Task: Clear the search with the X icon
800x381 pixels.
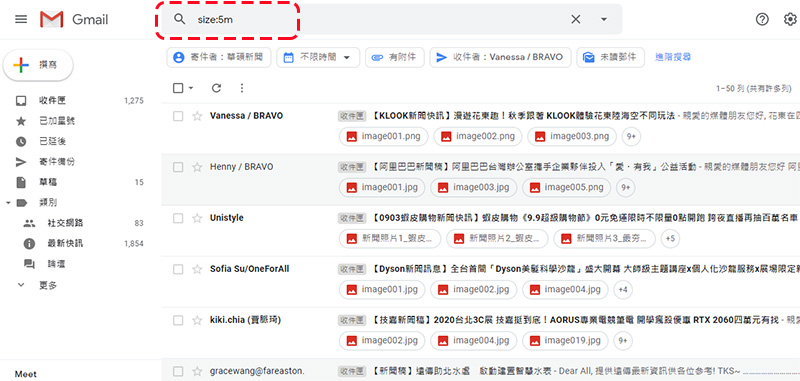Action: pos(576,19)
